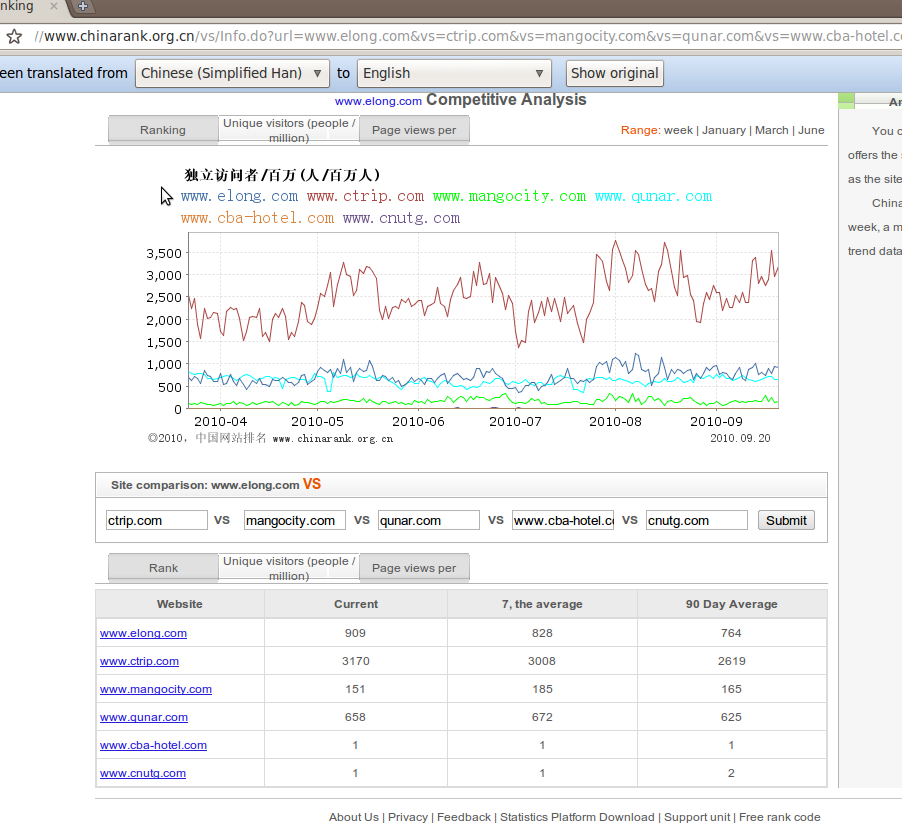Click the 90 Day Average column header
Screen dimensions: 902x825
(x=731, y=604)
